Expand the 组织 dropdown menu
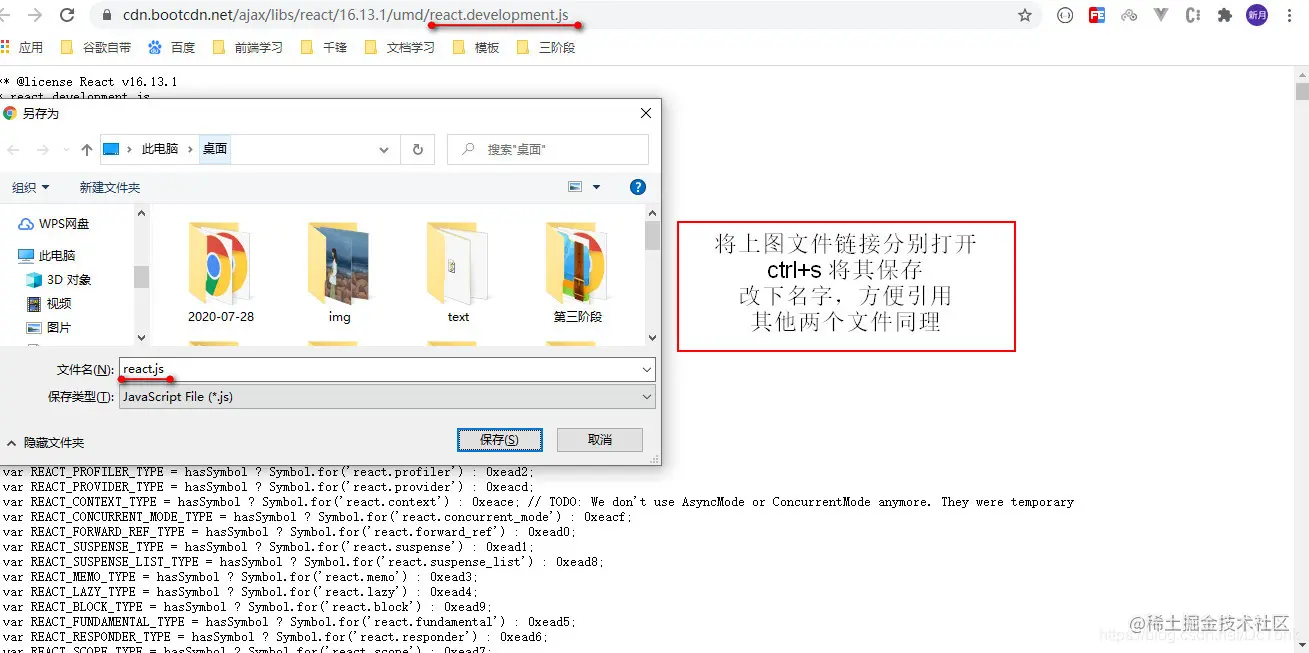This screenshot has width=1309, height=653. click(x=31, y=186)
